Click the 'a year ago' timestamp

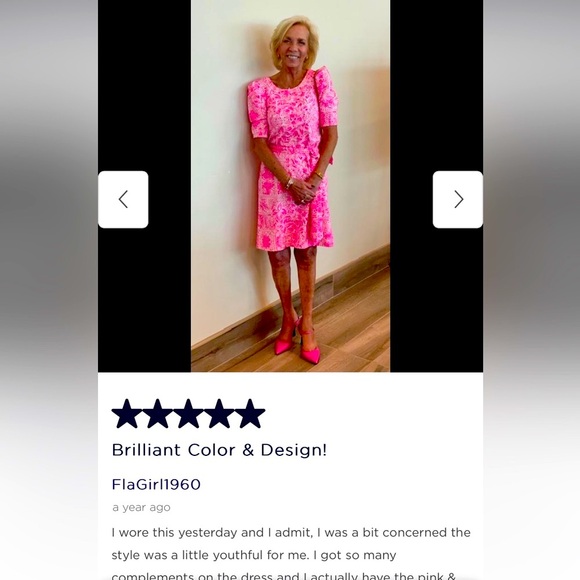click(141, 508)
